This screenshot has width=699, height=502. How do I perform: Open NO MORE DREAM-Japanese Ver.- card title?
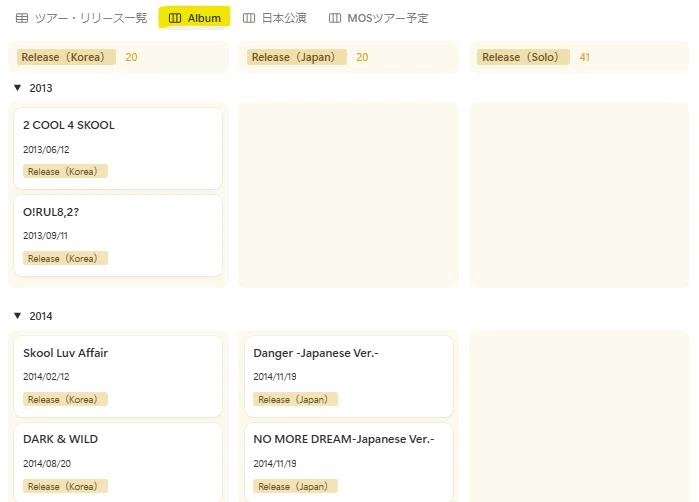tap(344, 439)
